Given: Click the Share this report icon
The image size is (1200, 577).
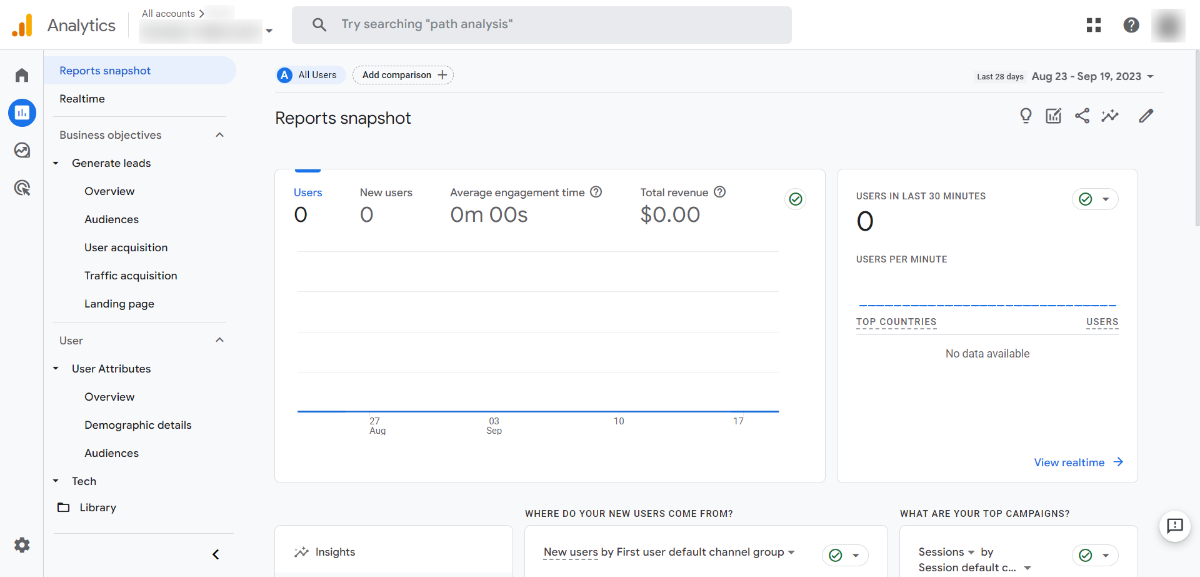Looking at the screenshot, I should pos(1082,116).
